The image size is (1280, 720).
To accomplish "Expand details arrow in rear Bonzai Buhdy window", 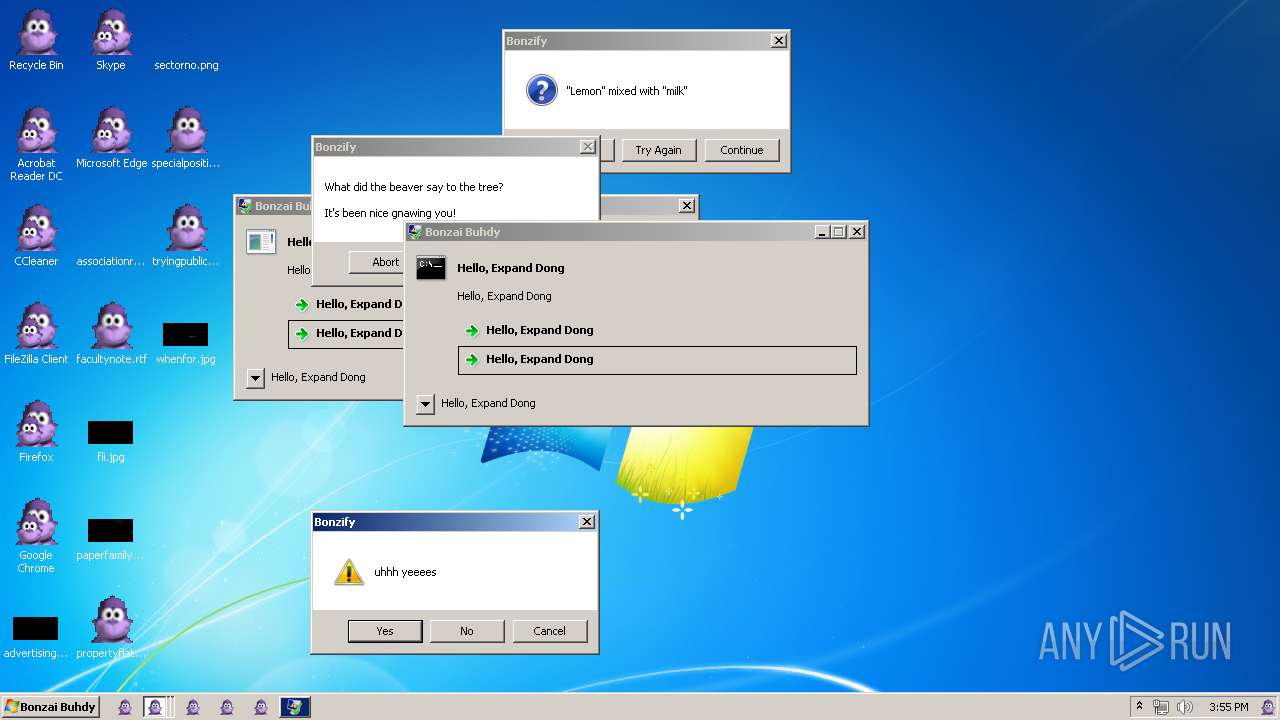I will tap(255, 378).
